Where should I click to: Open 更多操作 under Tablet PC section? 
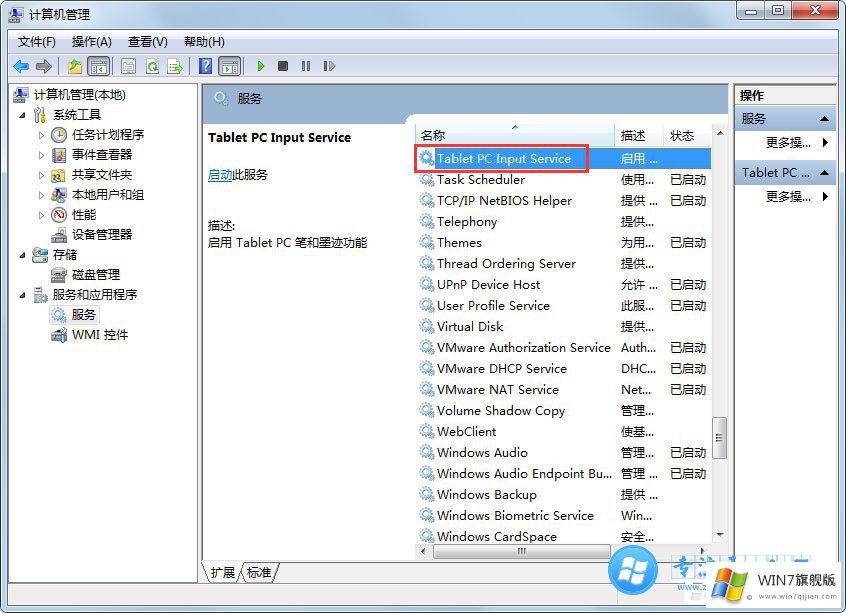[796, 197]
